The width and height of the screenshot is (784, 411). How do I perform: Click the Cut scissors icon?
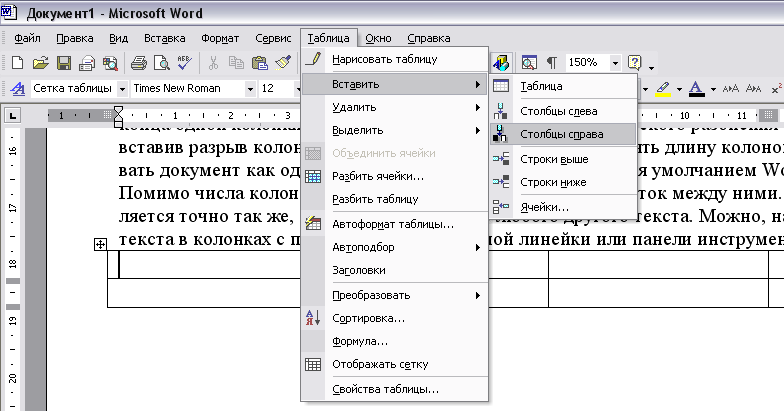213,62
